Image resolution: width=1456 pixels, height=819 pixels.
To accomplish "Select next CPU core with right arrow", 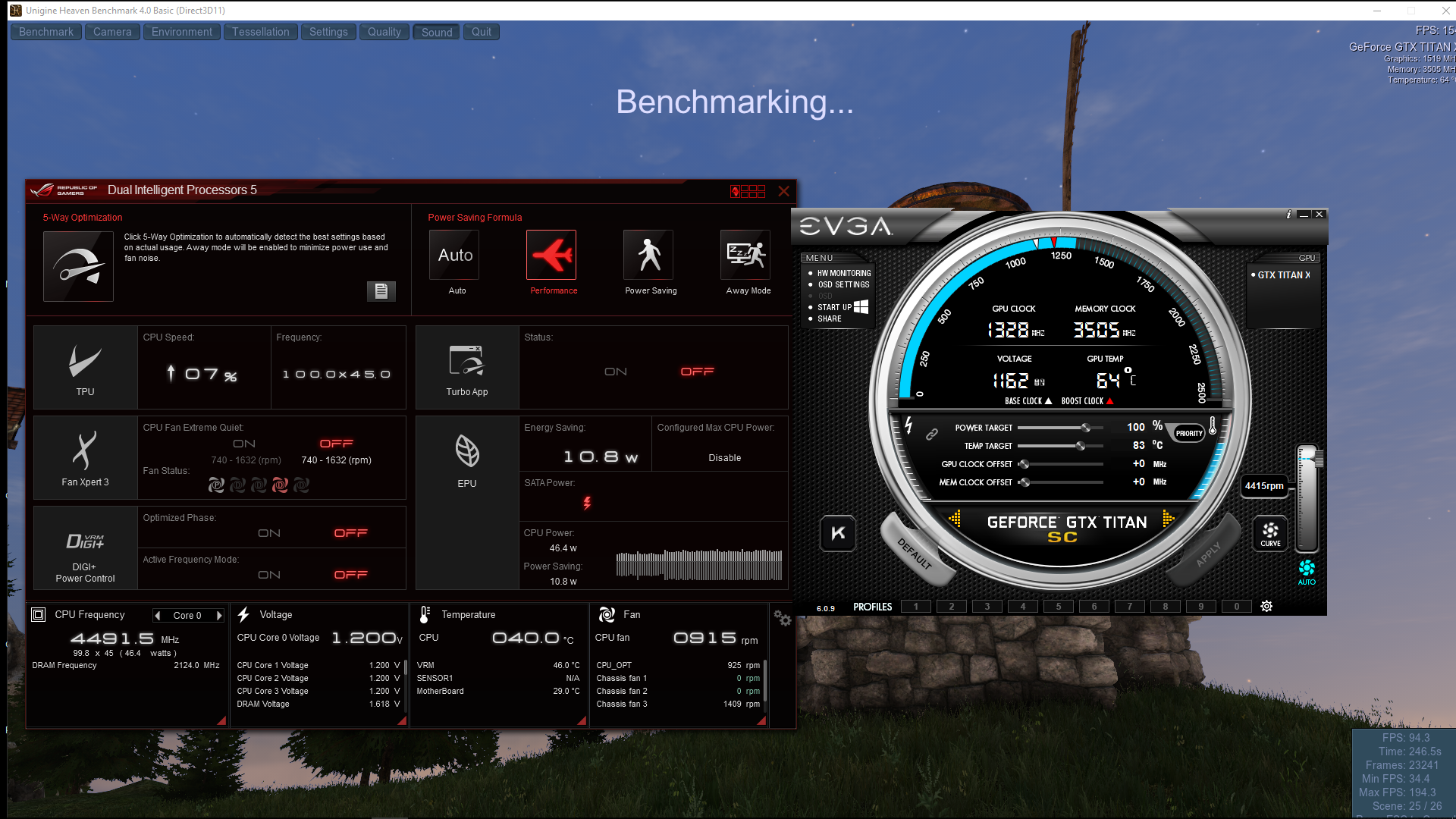I will (x=219, y=616).
